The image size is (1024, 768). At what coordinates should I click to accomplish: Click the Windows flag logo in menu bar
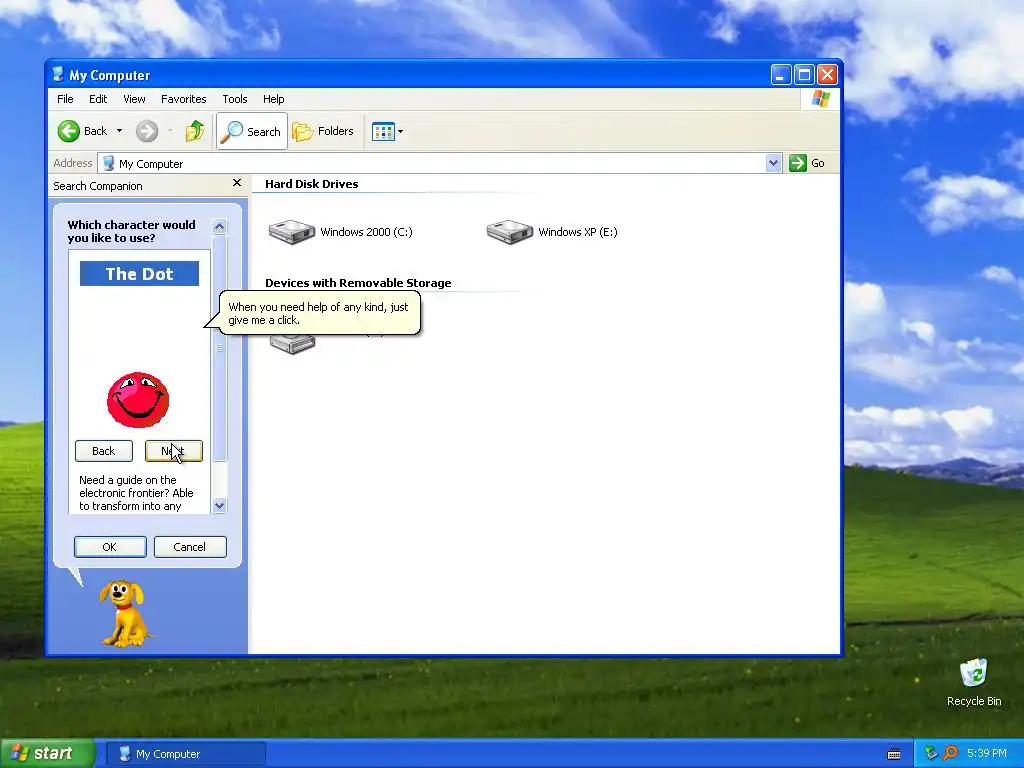click(x=821, y=99)
